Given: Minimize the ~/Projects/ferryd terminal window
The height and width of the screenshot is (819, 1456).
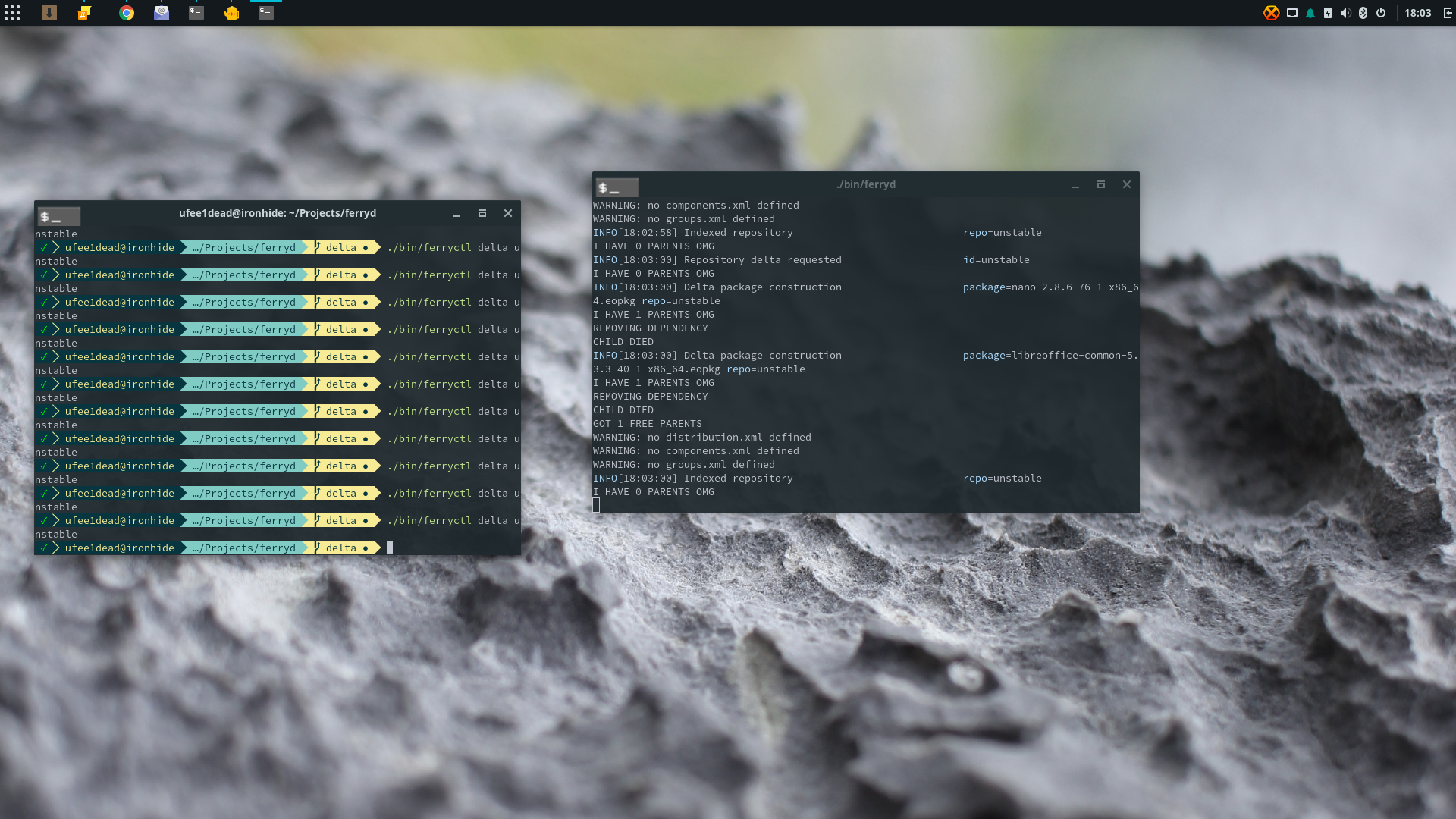Looking at the screenshot, I should tap(457, 214).
